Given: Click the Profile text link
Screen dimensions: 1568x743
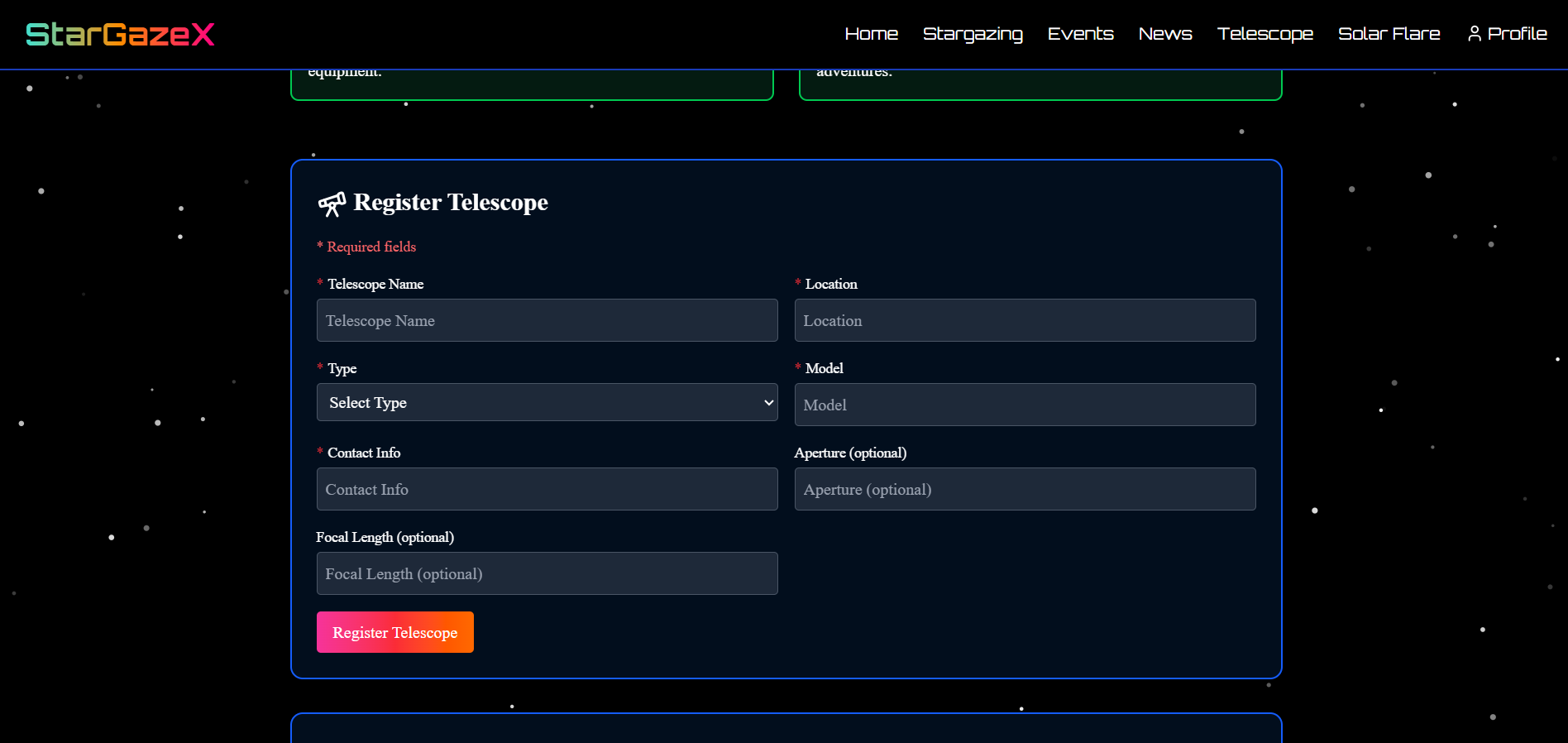Looking at the screenshot, I should [1517, 34].
